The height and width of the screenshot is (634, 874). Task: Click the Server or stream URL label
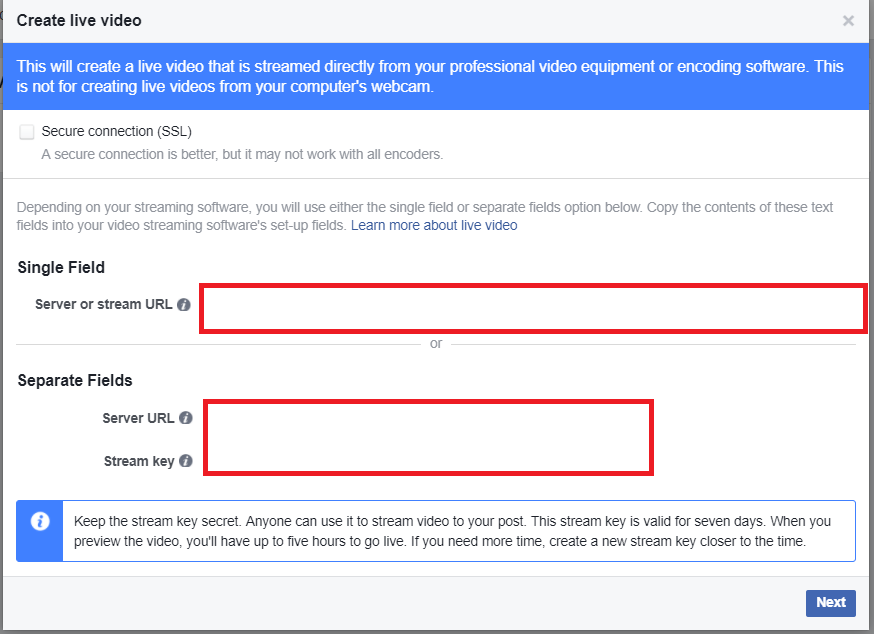click(x=104, y=304)
